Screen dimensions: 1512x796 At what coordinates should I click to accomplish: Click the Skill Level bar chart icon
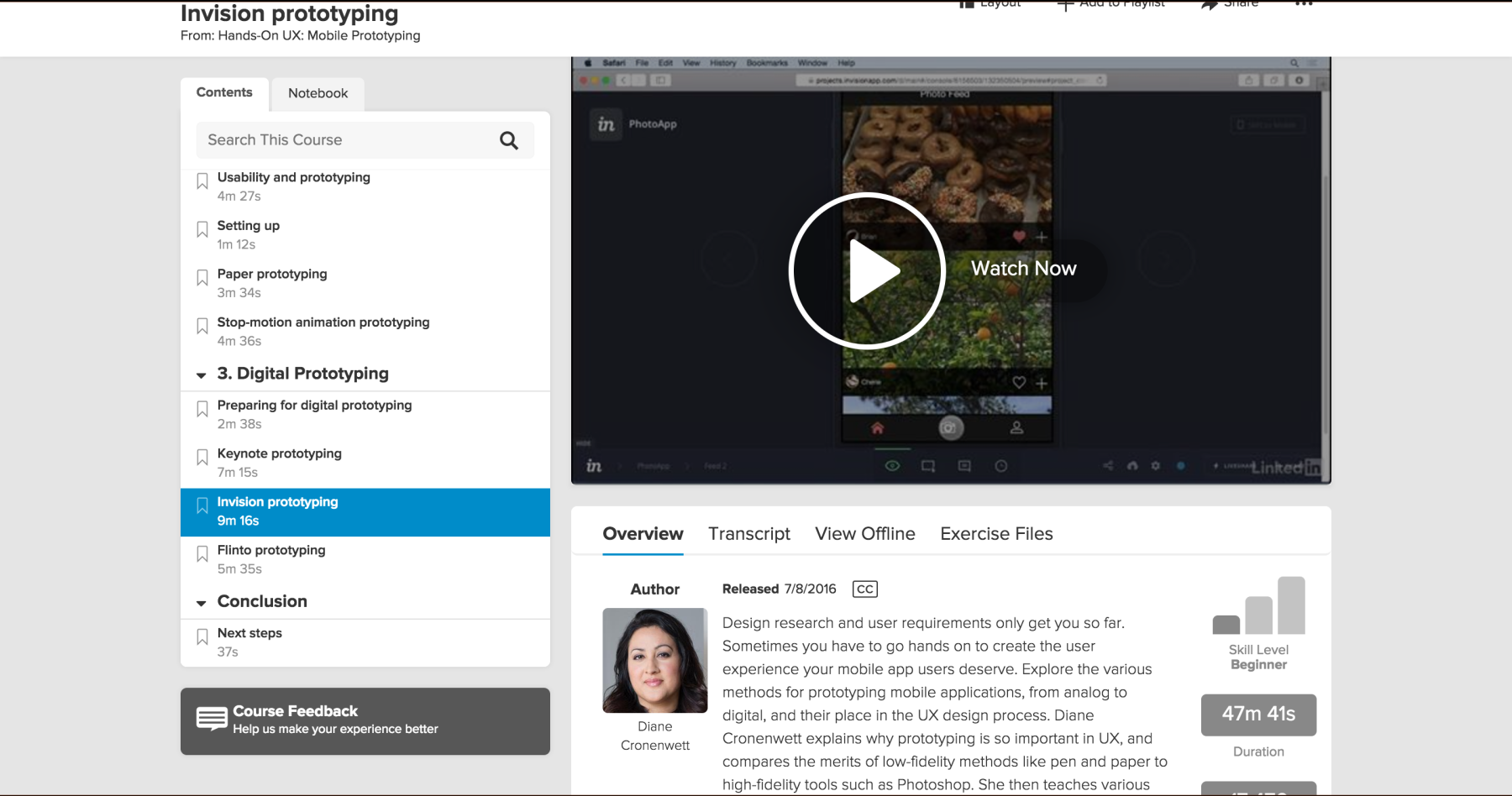[x=1258, y=605]
